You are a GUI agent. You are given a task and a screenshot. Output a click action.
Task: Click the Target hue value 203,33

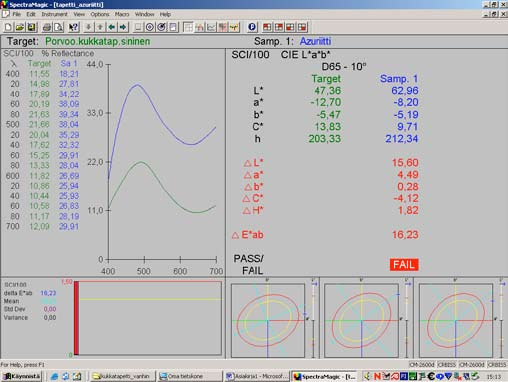click(324, 139)
